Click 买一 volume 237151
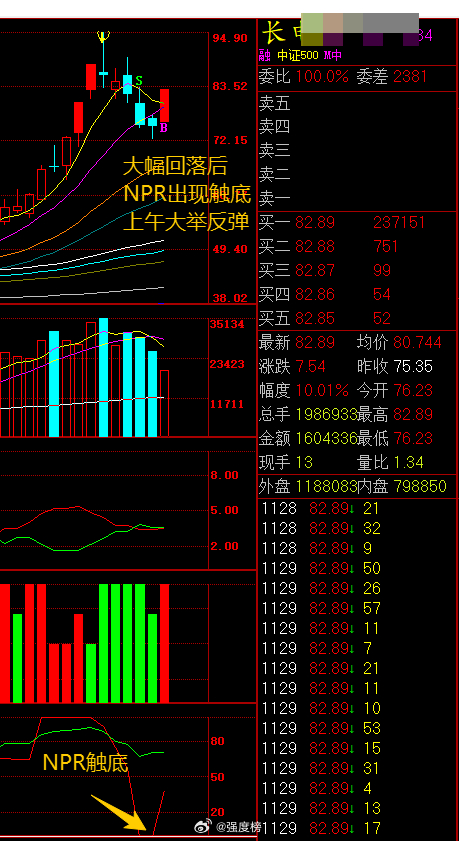459x841 pixels. [399, 223]
